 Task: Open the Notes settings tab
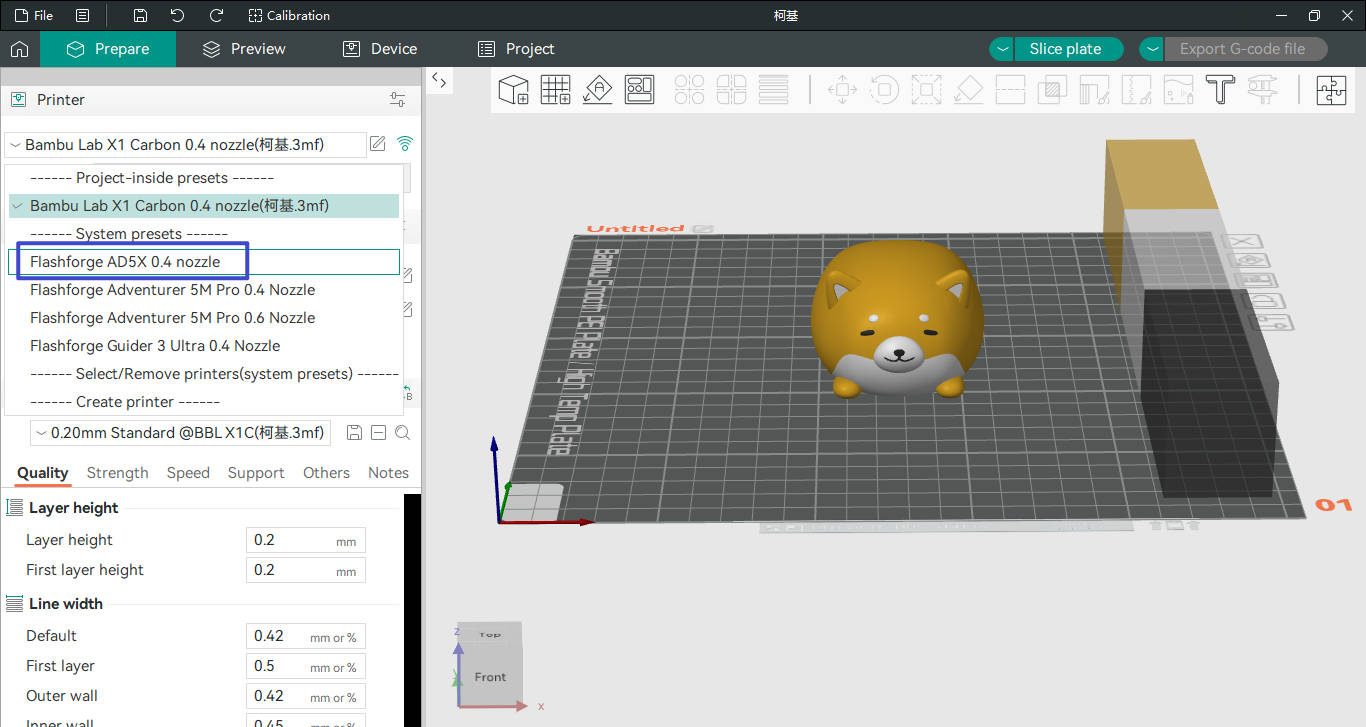(388, 473)
